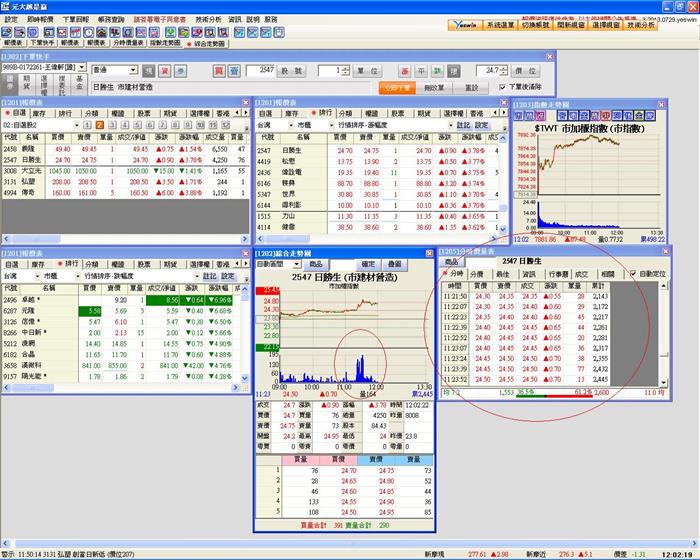
Task: Click the clock icon in main toolbar
Action: tap(88, 32)
